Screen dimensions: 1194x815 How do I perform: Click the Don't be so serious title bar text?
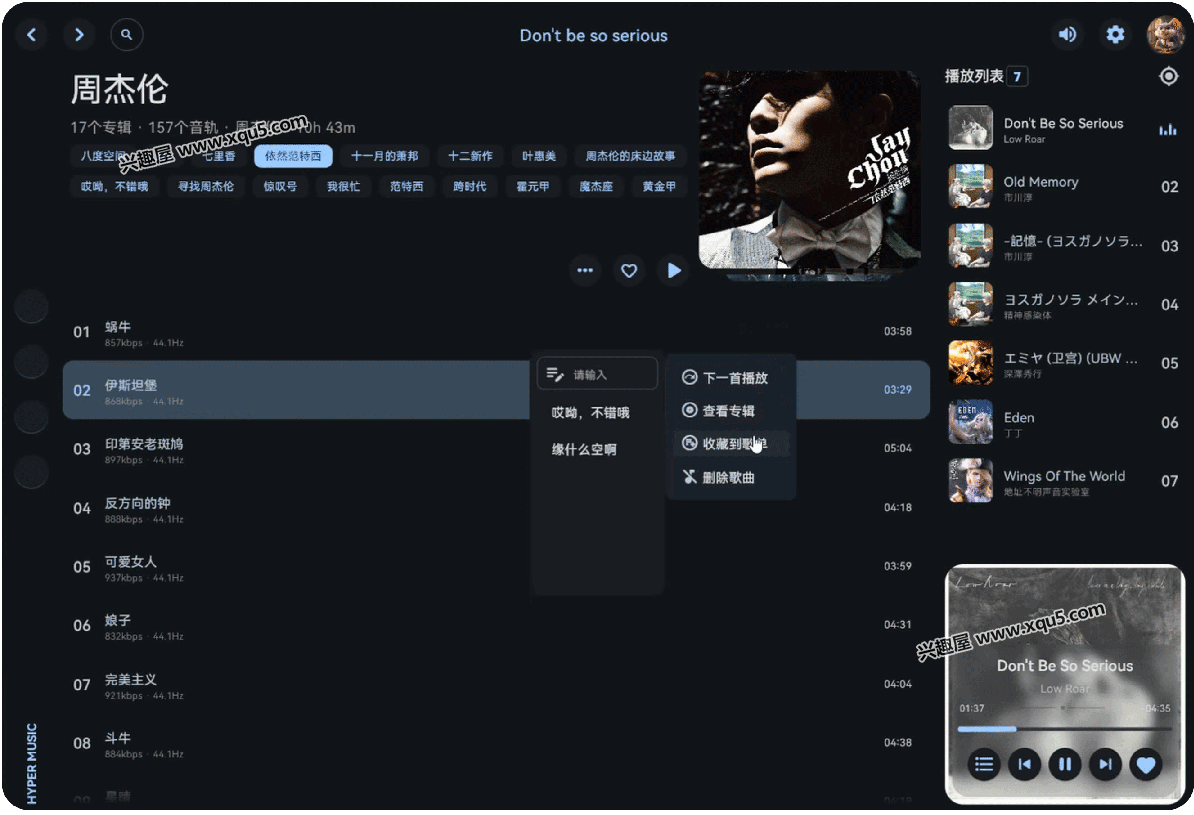coord(593,35)
